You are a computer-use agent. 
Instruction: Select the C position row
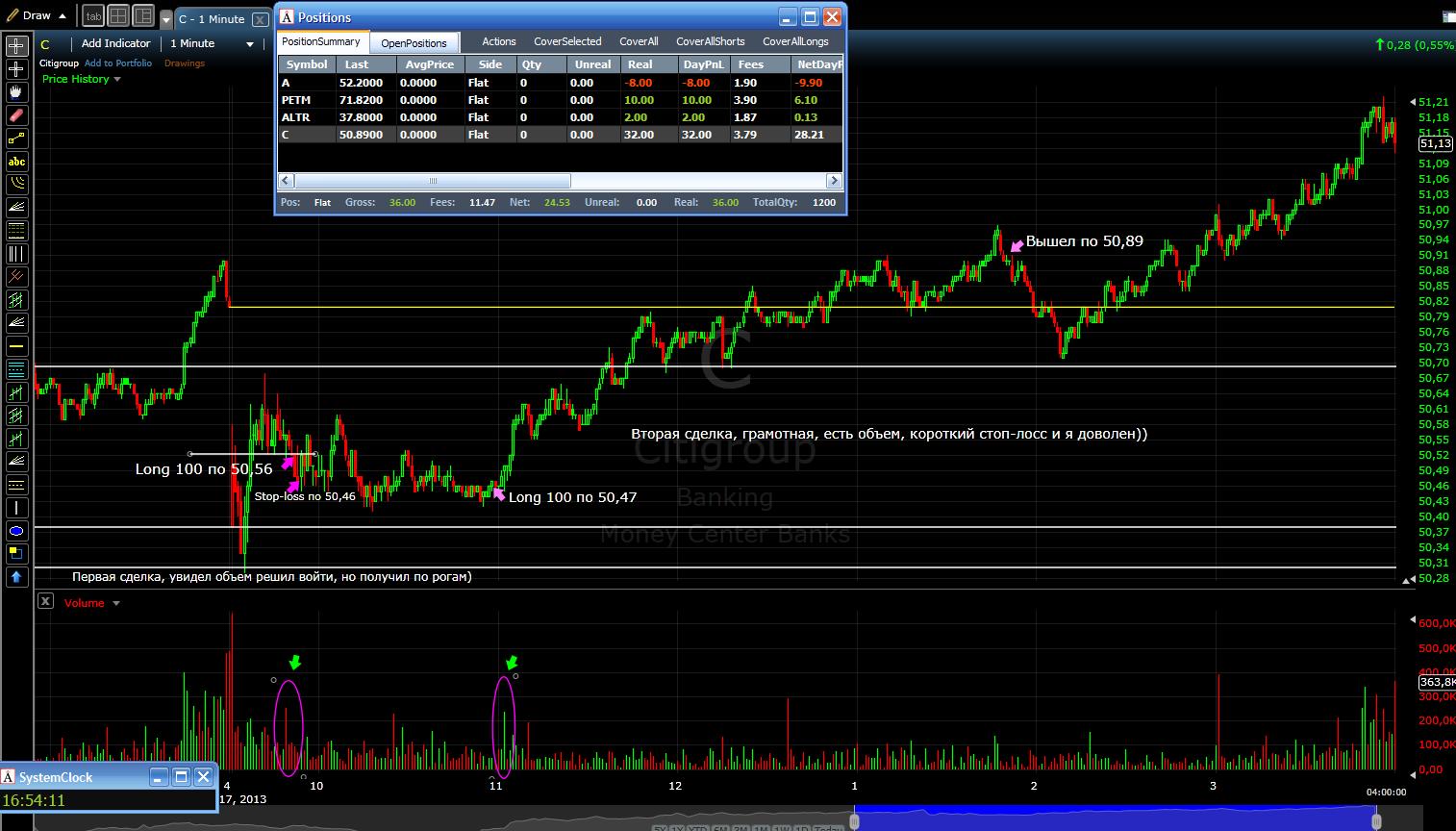click(x=561, y=135)
